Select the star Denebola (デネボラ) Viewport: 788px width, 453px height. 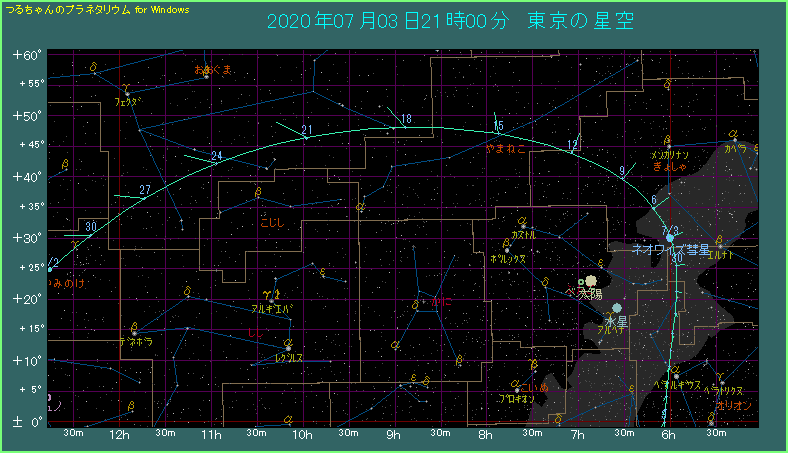pos(135,332)
